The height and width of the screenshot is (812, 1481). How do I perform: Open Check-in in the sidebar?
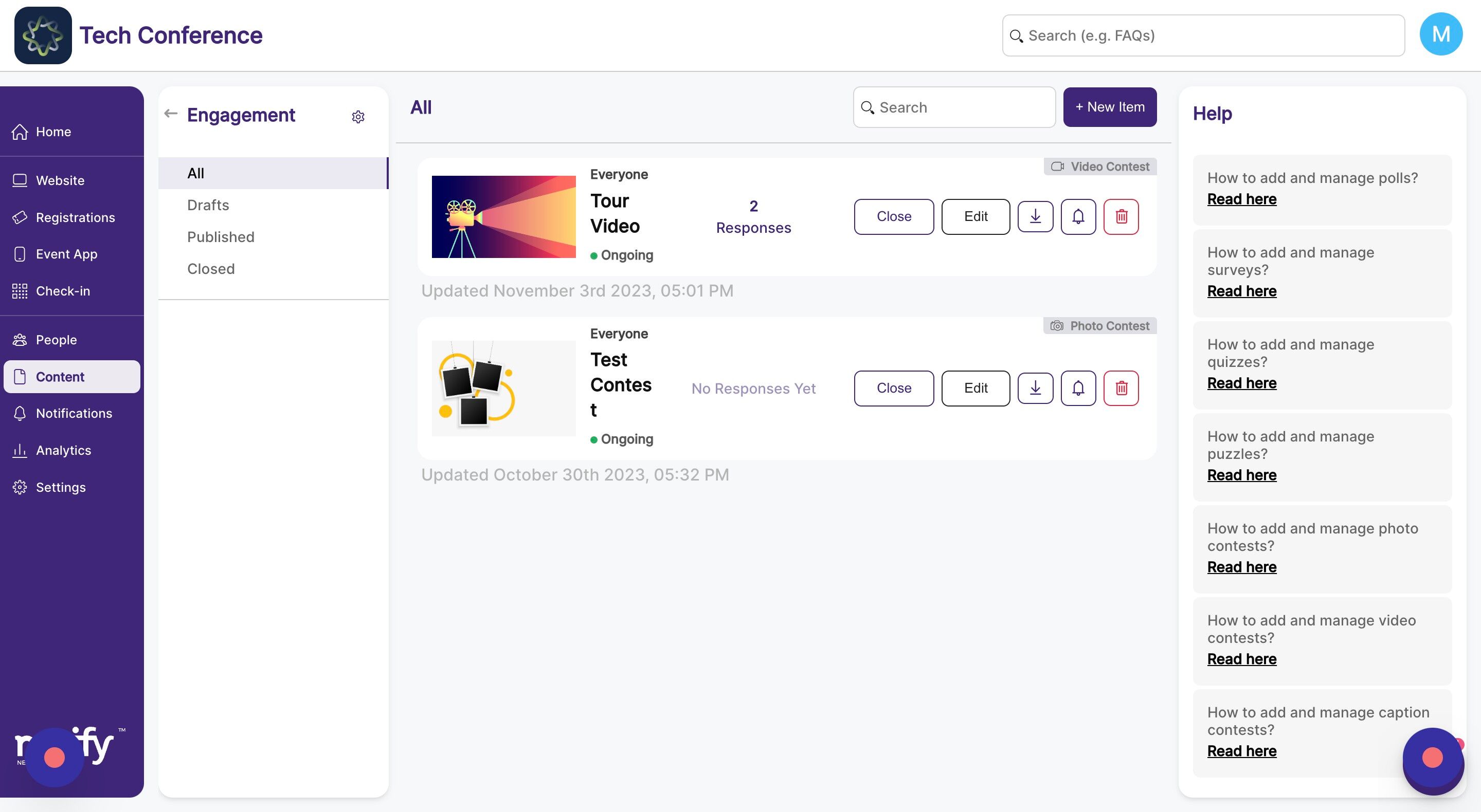63,291
